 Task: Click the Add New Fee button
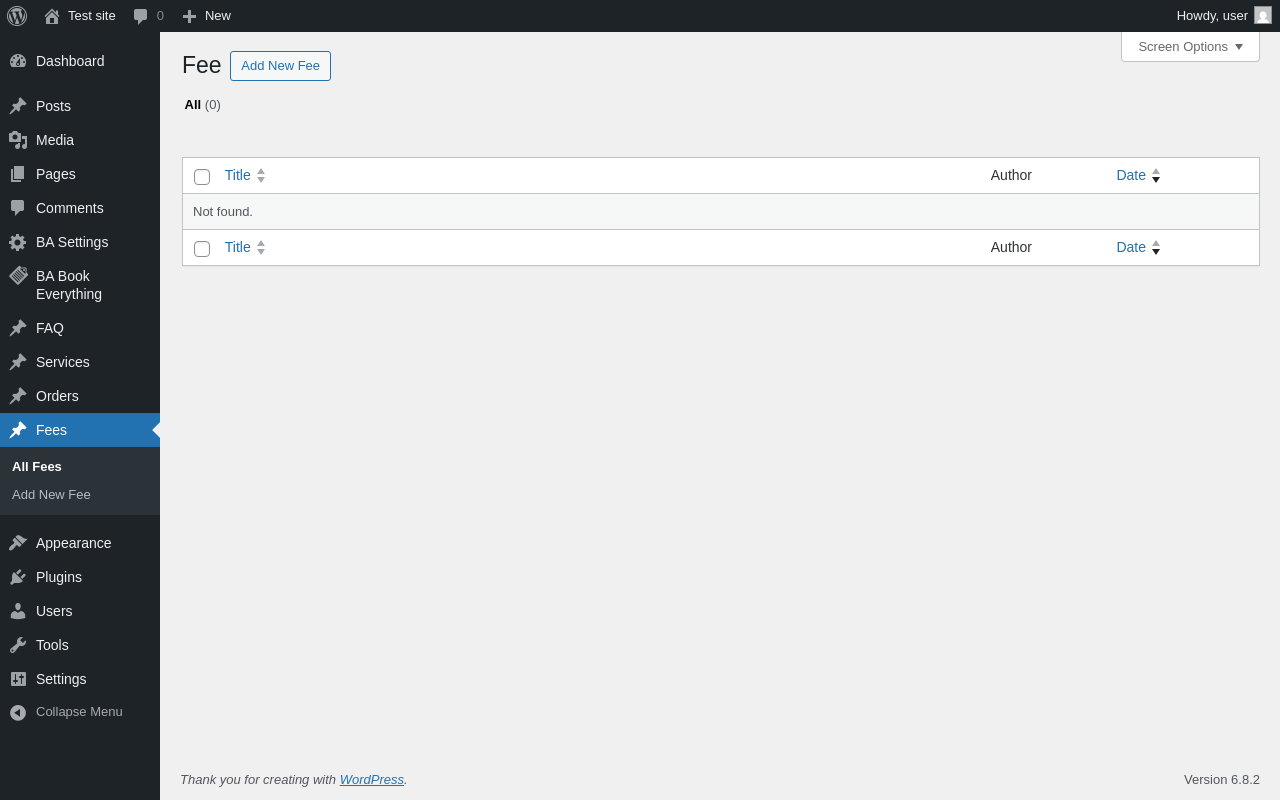(280, 66)
